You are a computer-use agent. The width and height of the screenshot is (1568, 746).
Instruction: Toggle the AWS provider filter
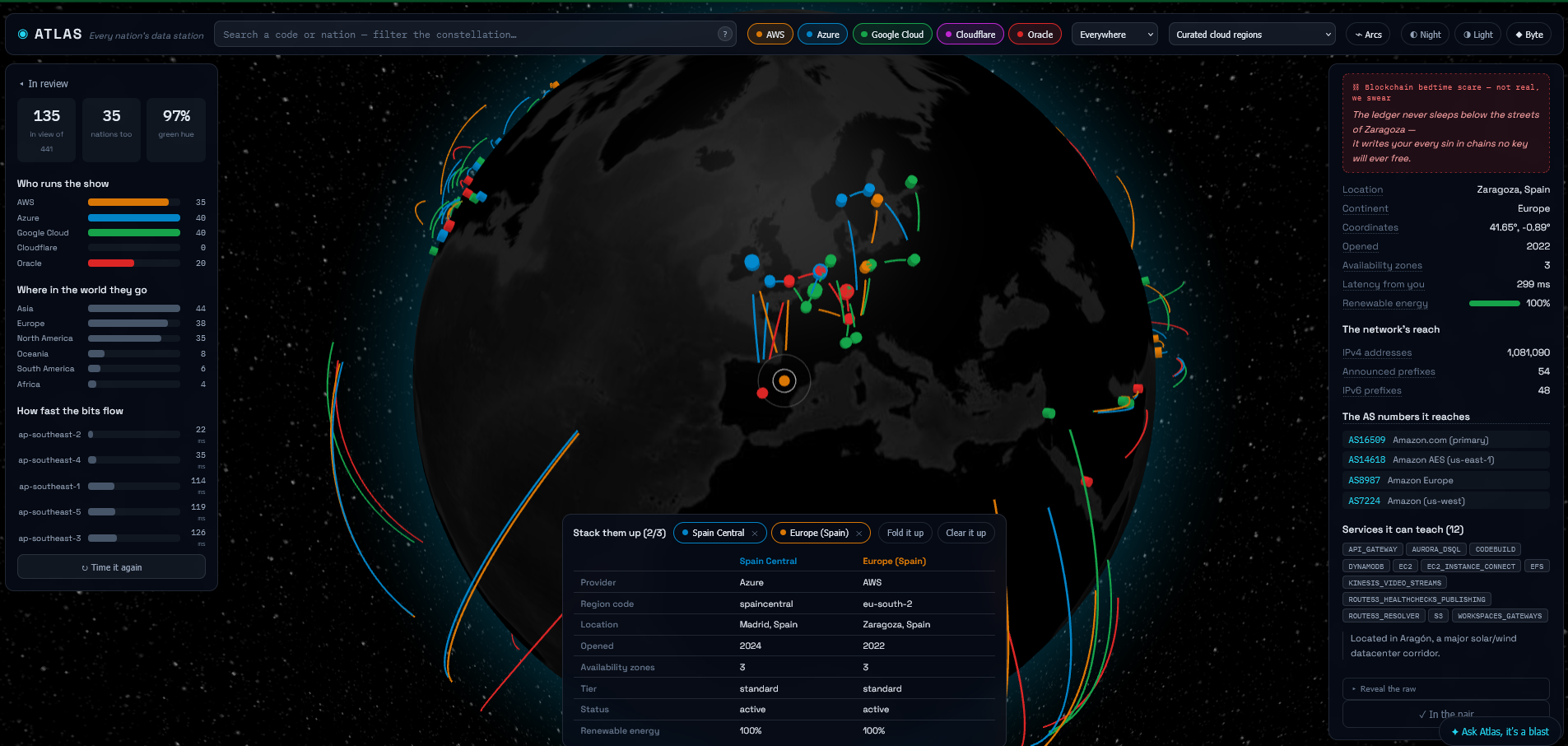770,35
